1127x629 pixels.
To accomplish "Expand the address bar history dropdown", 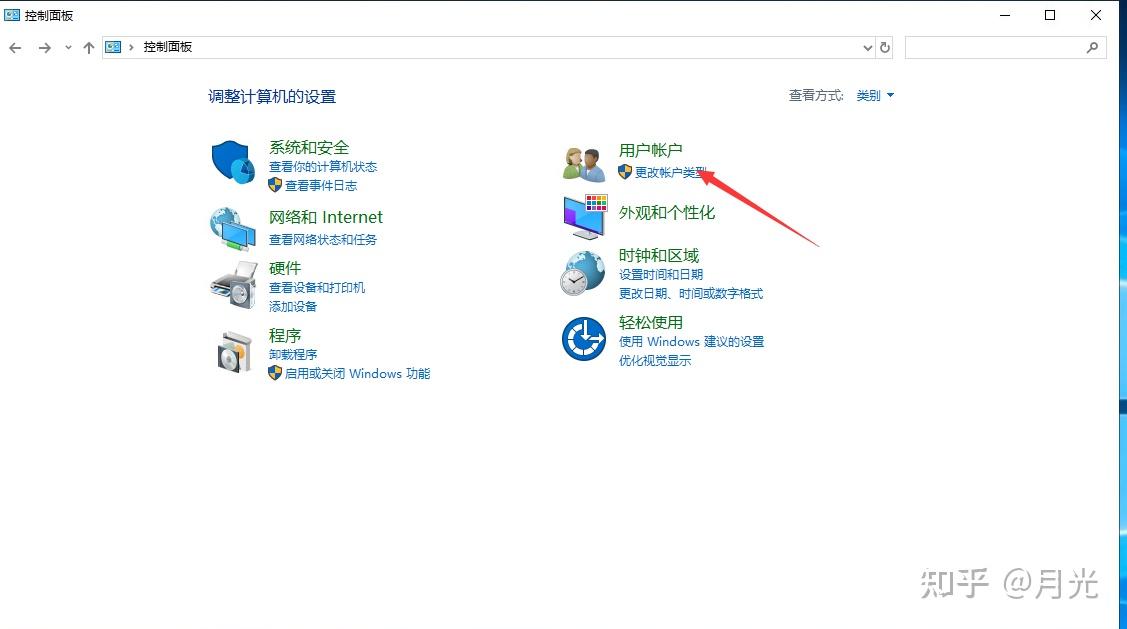I will point(867,46).
